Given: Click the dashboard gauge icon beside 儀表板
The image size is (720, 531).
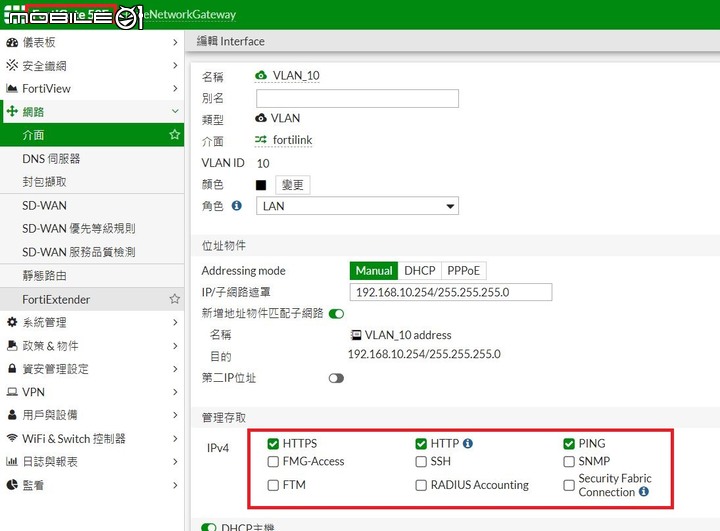Looking at the screenshot, I should click(x=12, y=43).
